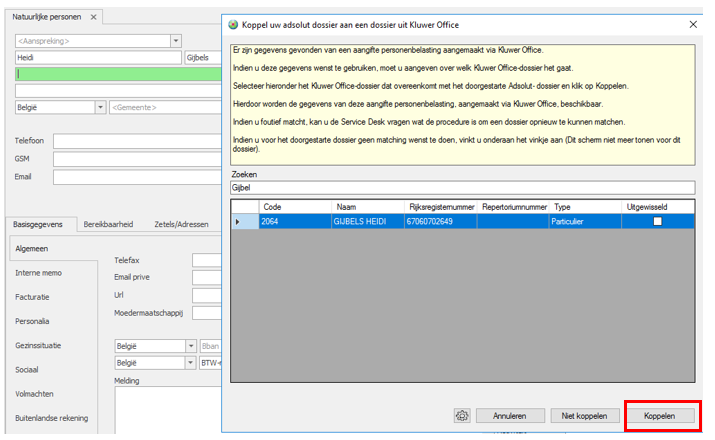The image size is (715, 440).
Task: Open the België dropdown next to BTW field
Action: tap(190, 363)
